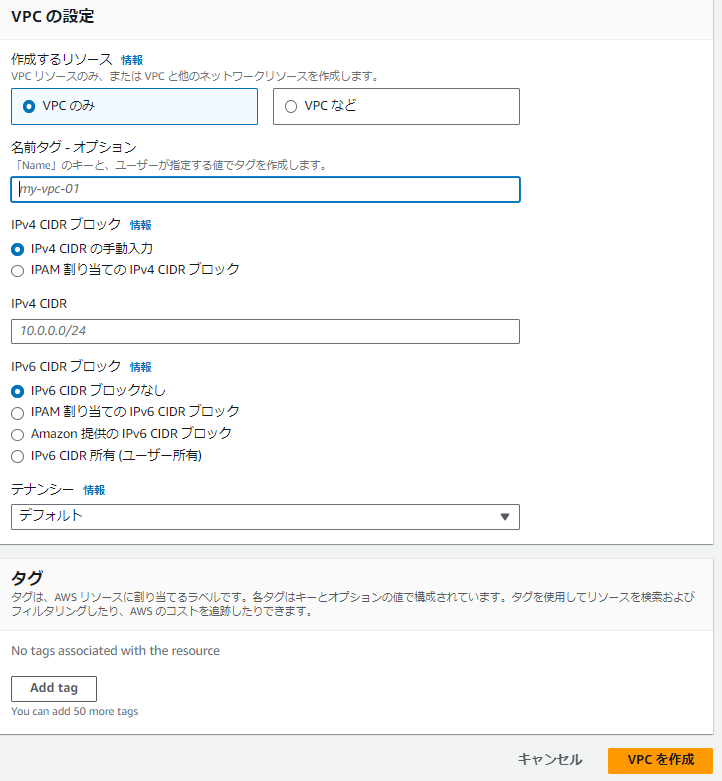Click the "VPC の設定" heading
Viewport: 722px width, 781px height.
[52, 16]
